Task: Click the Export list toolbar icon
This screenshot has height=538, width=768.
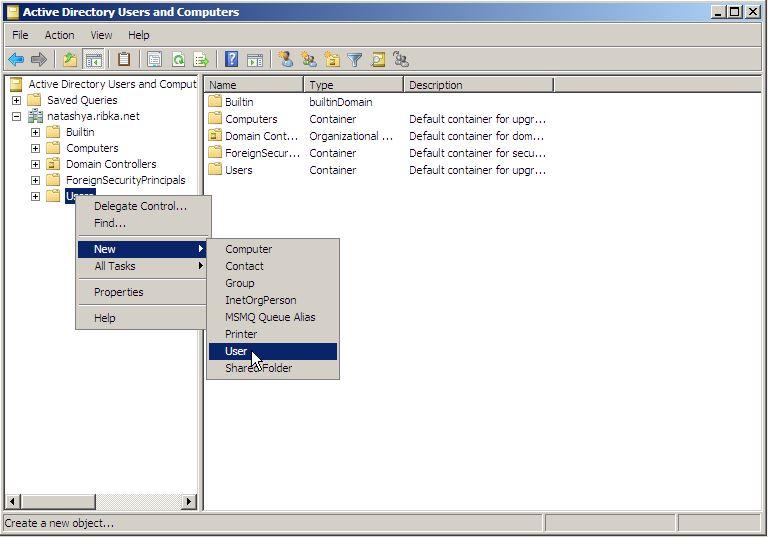Action: pyautogui.click(x=200, y=60)
